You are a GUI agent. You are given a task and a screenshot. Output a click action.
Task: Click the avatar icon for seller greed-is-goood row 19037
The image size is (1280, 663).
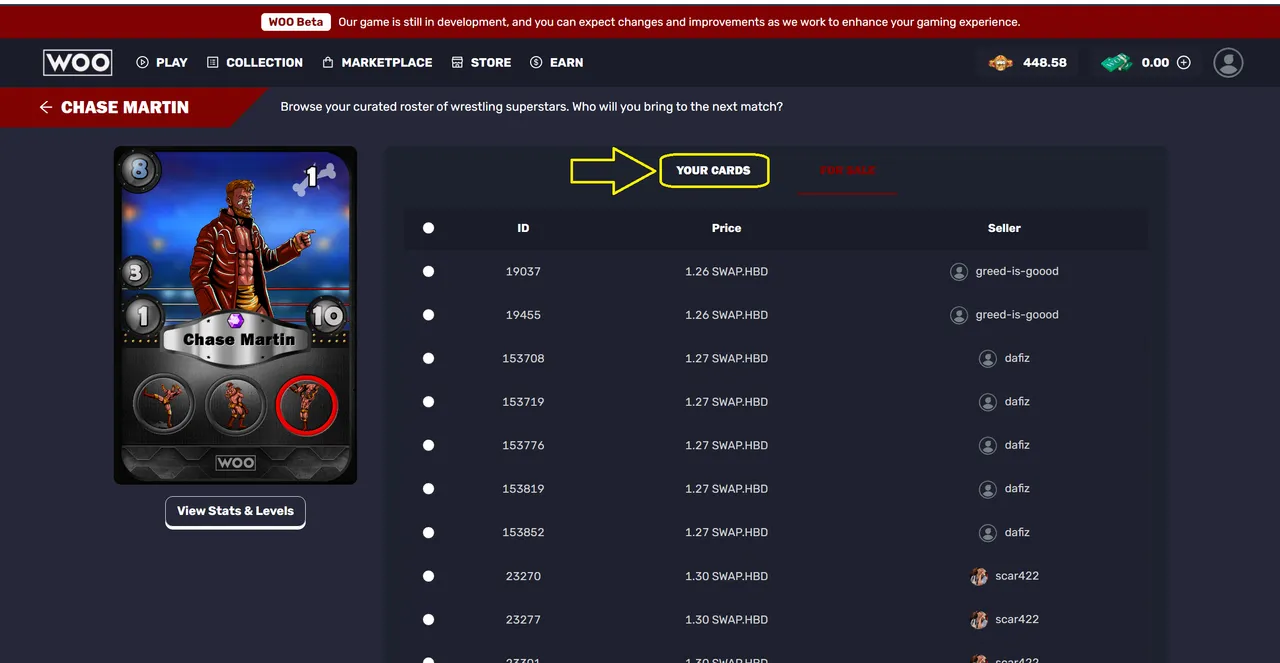click(x=958, y=271)
